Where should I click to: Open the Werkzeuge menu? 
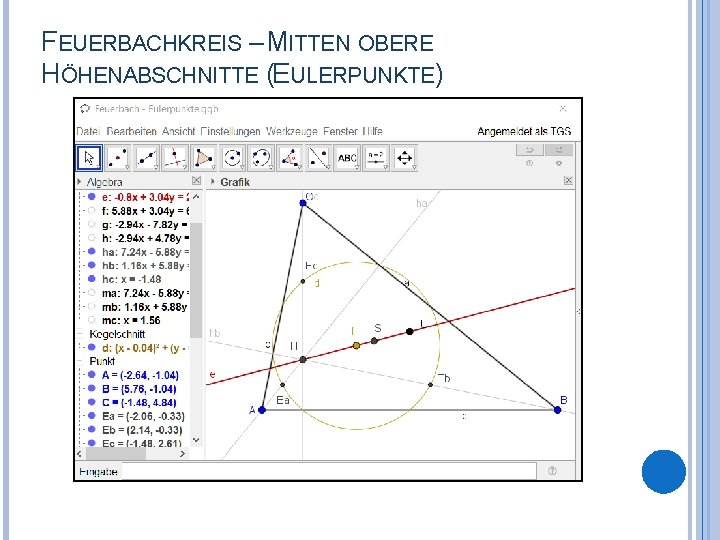pyautogui.click(x=292, y=131)
